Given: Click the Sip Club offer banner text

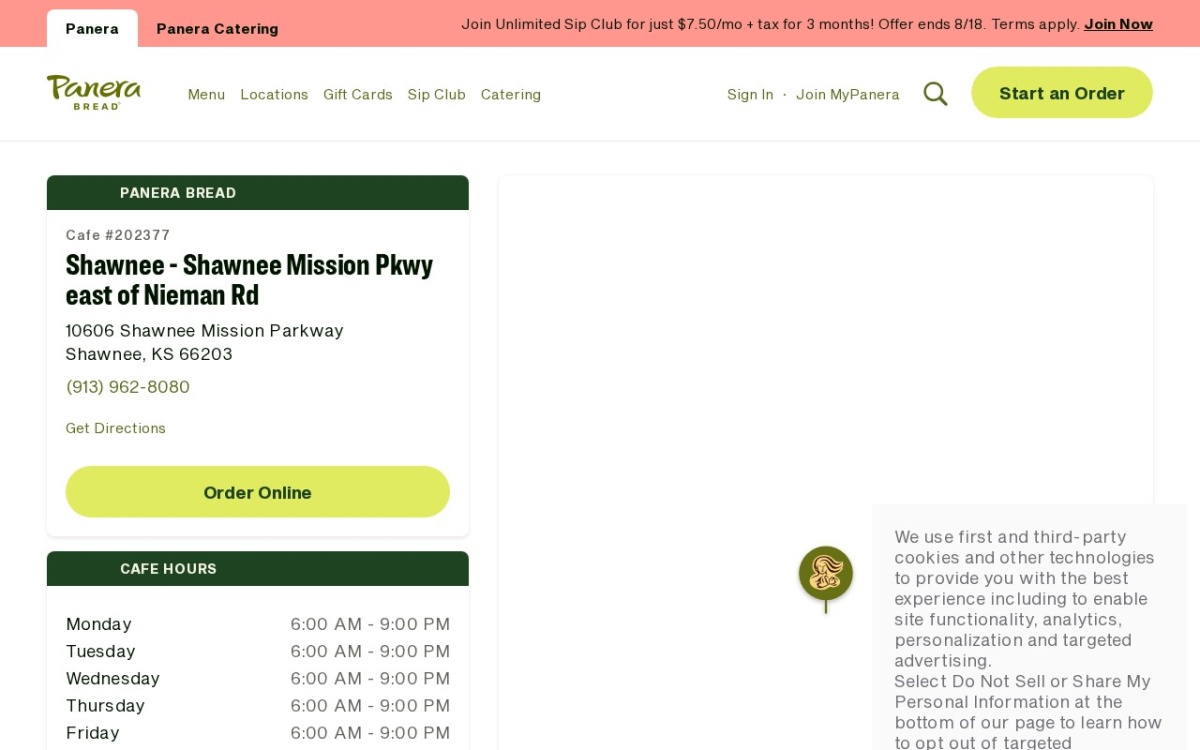Looking at the screenshot, I should [x=770, y=24].
